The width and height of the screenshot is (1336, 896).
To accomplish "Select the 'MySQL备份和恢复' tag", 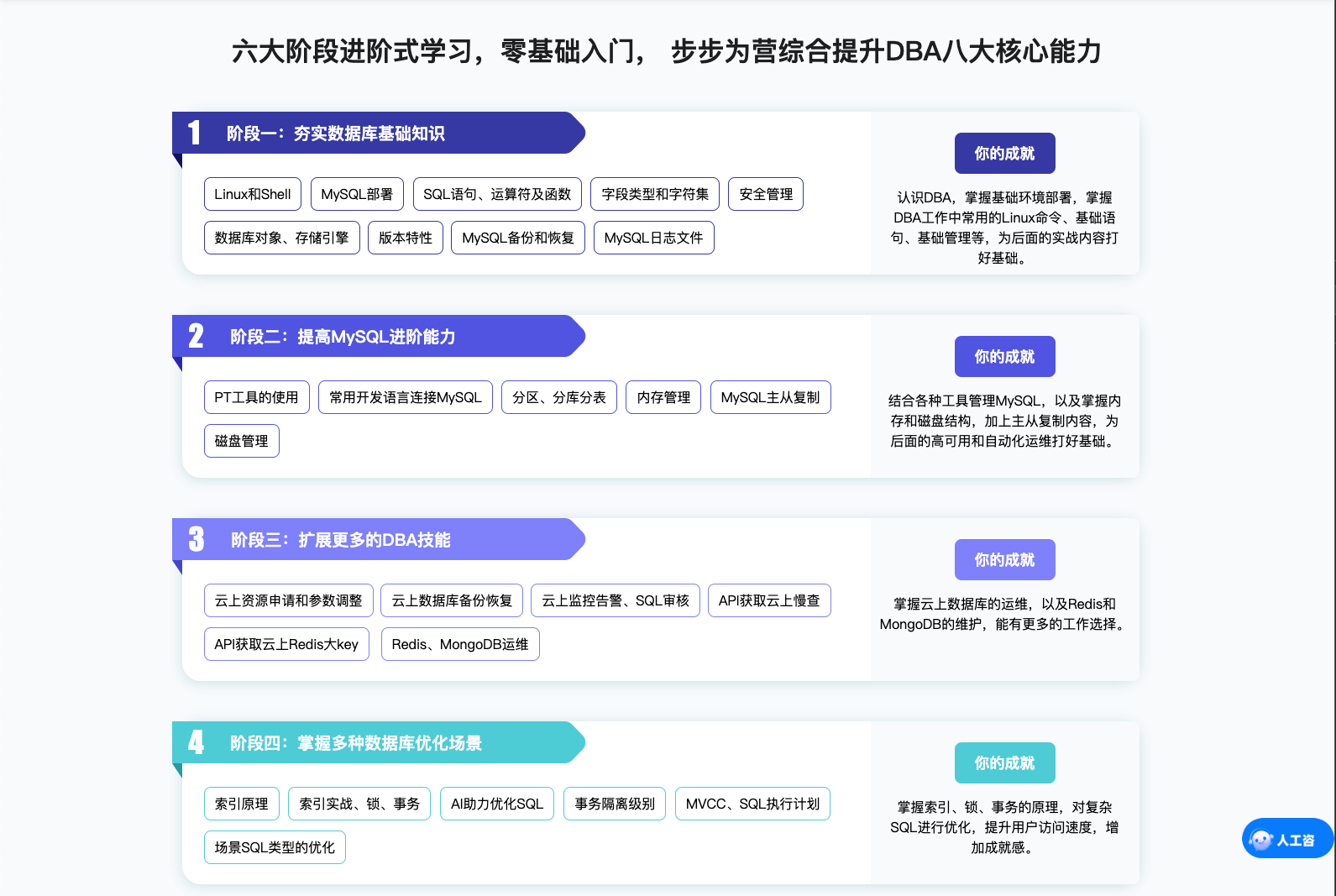I will (x=517, y=238).
